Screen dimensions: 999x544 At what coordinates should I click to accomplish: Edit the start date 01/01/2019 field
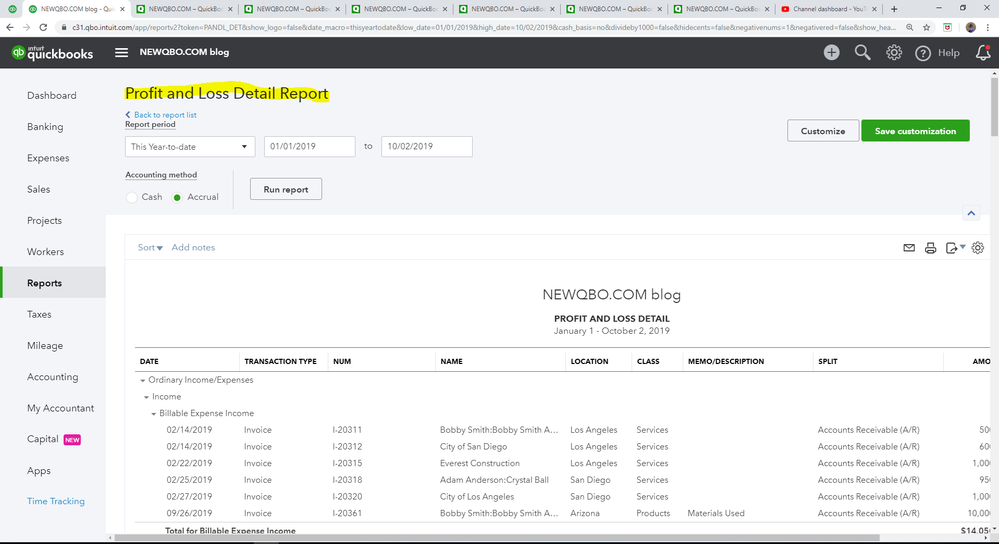[310, 147]
